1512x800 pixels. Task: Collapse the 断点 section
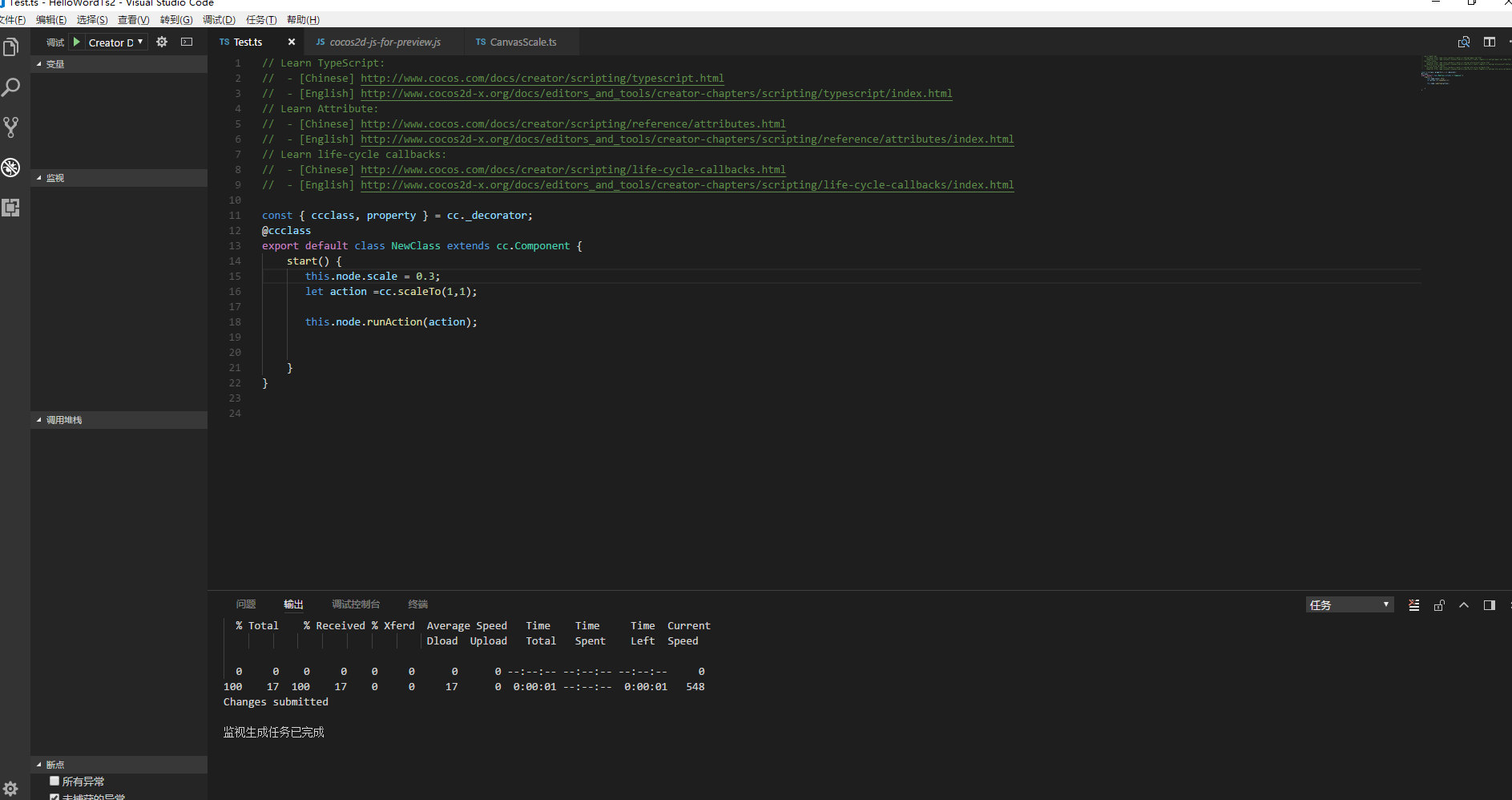[x=119, y=765]
